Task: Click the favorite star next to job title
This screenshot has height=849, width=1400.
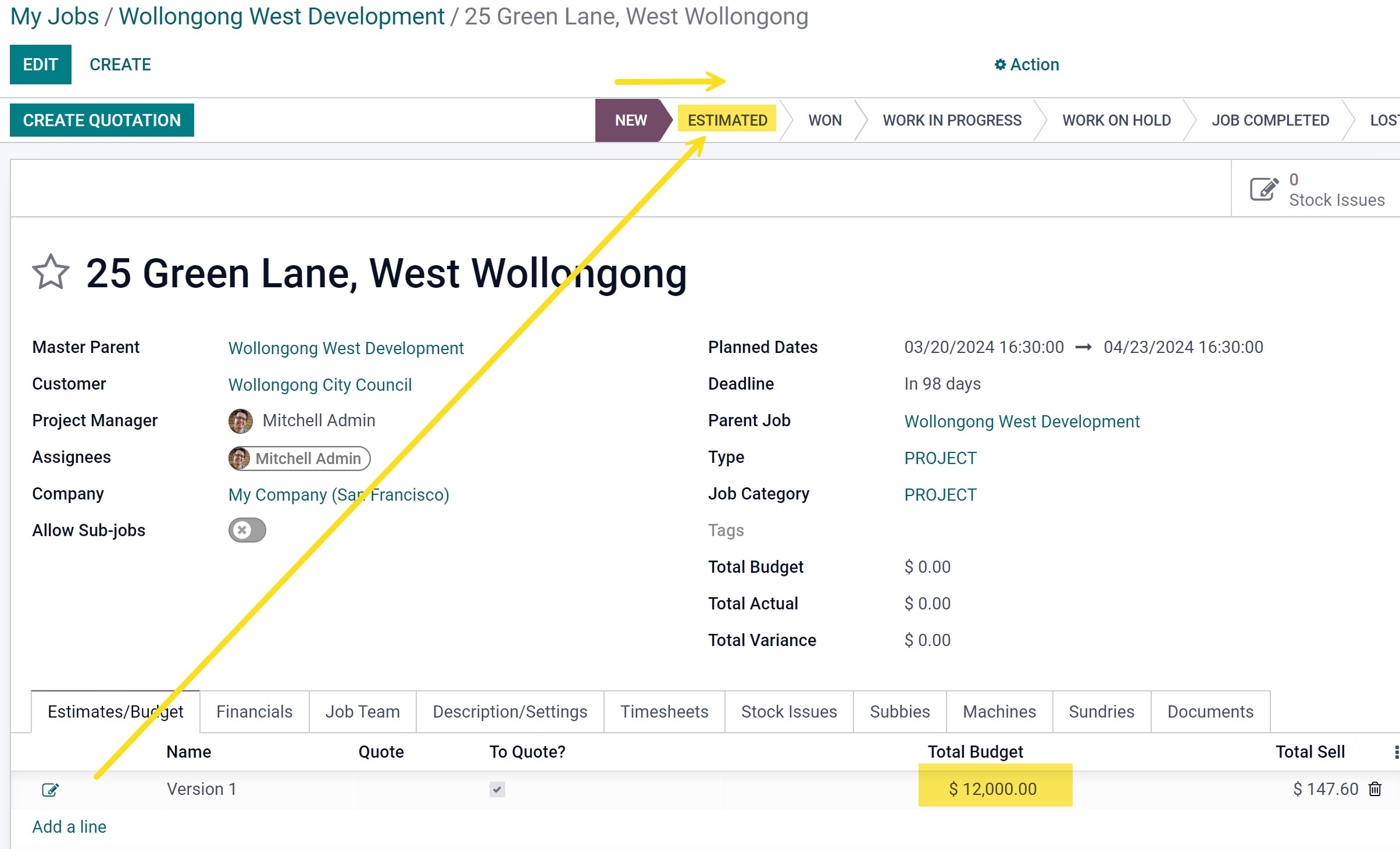Action: click(51, 272)
